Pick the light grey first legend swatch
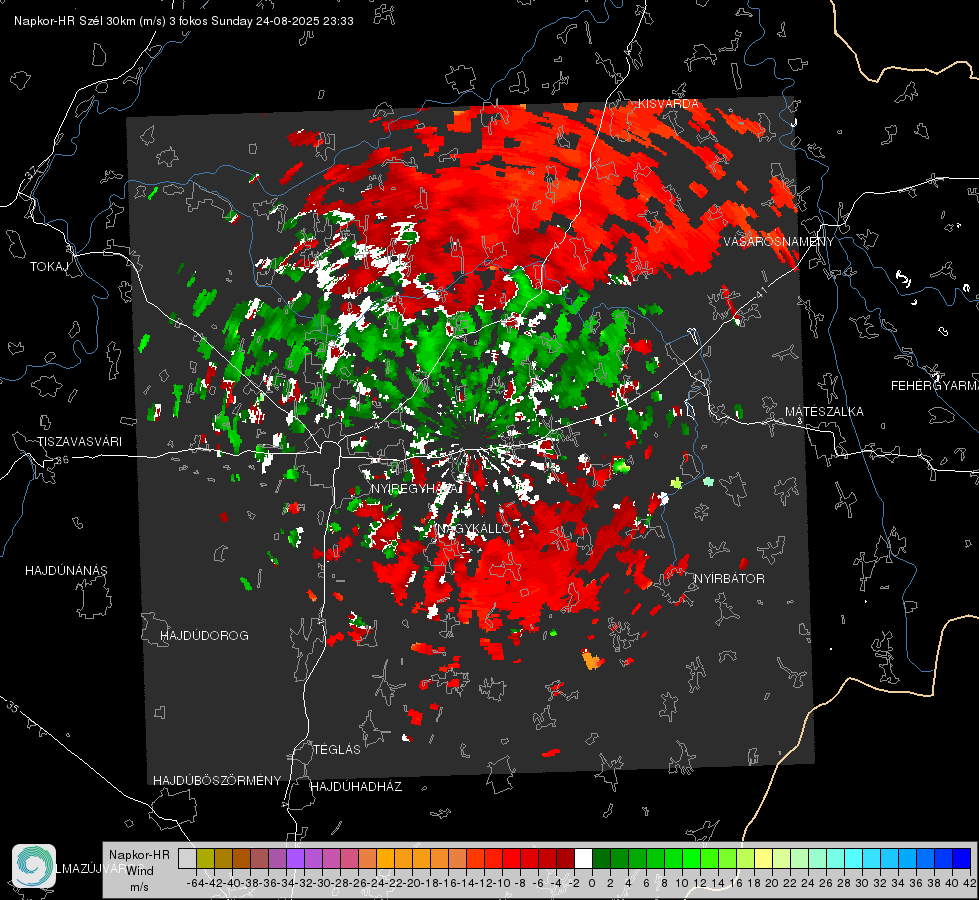The image size is (979, 900). [187, 858]
